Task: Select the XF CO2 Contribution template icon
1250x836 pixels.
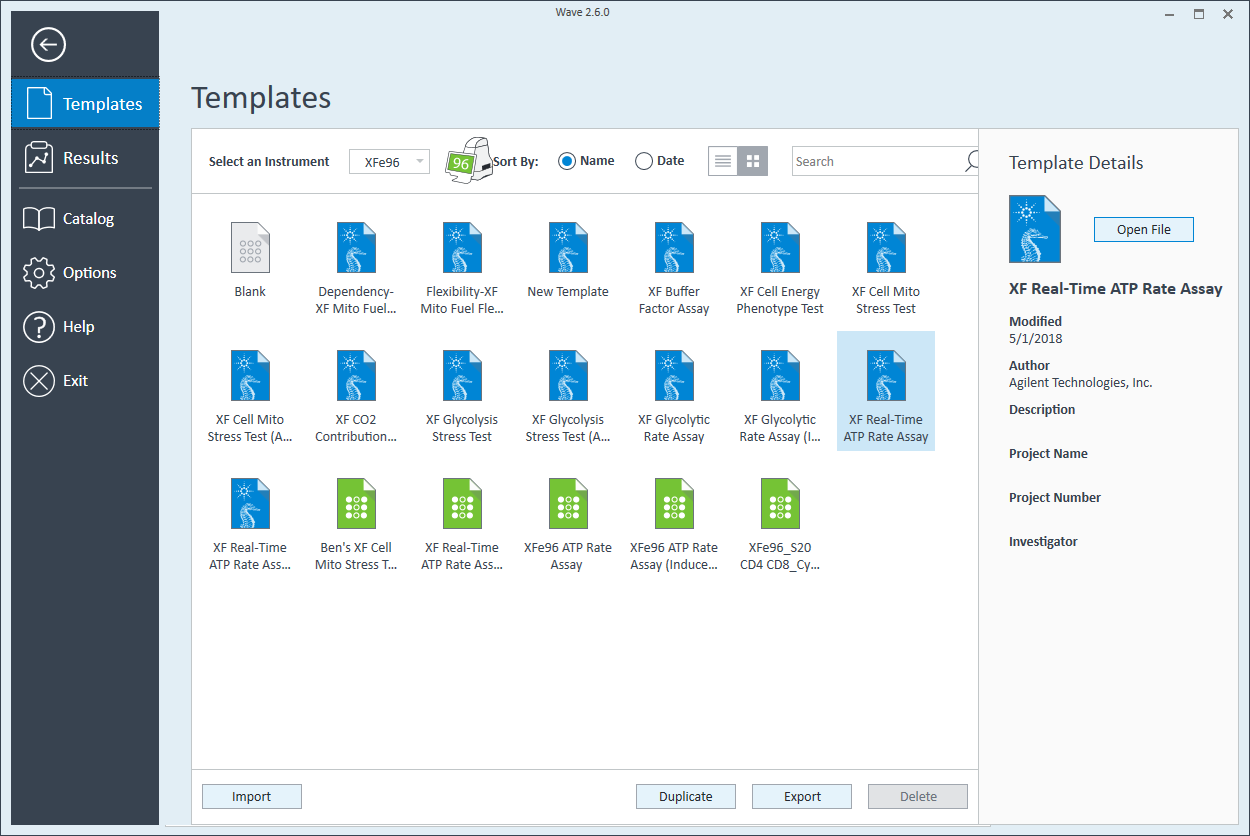Action: coord(356,376)
